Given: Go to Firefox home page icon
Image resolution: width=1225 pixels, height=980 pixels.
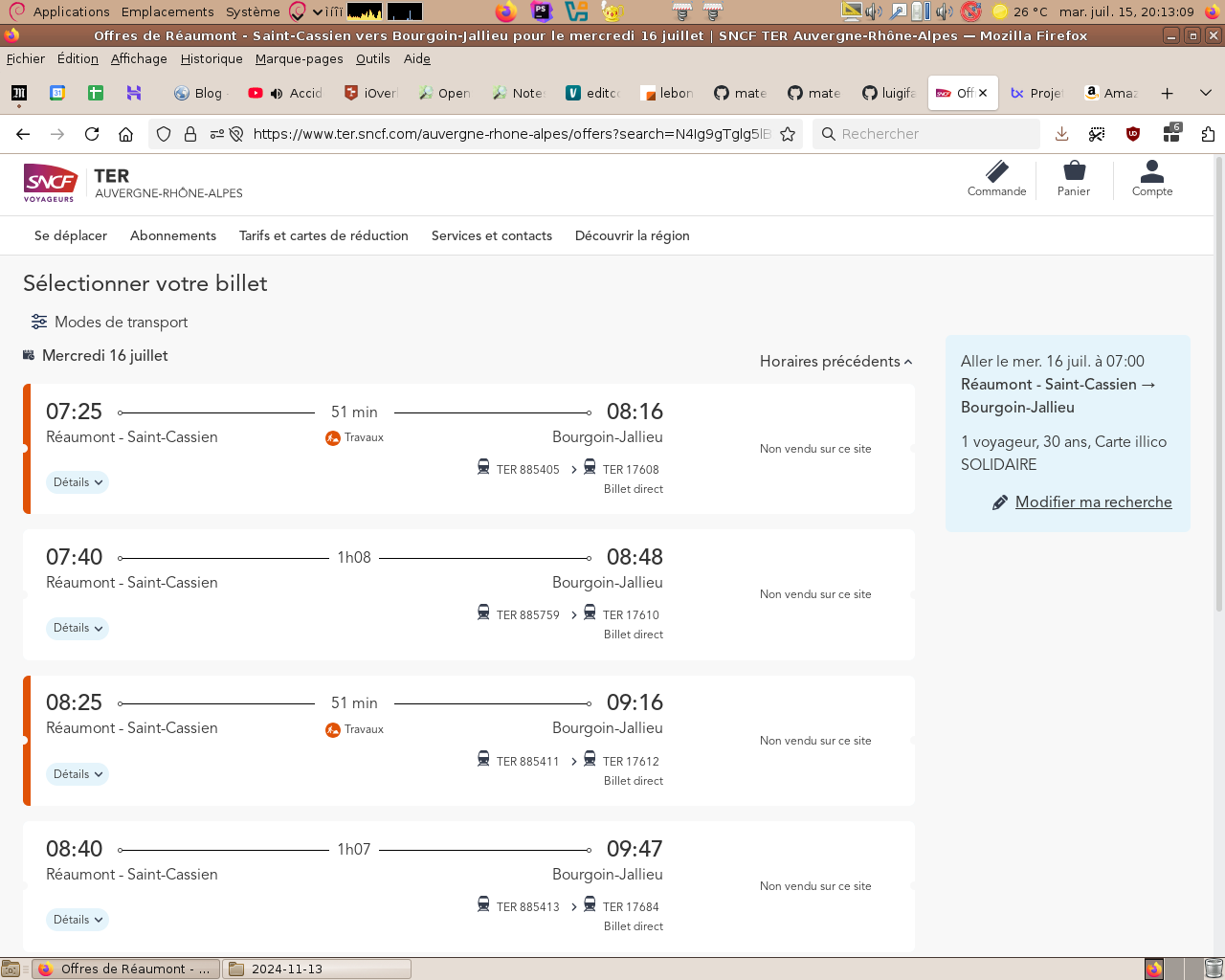Looking at the screenshot, I should click(125, 134).
